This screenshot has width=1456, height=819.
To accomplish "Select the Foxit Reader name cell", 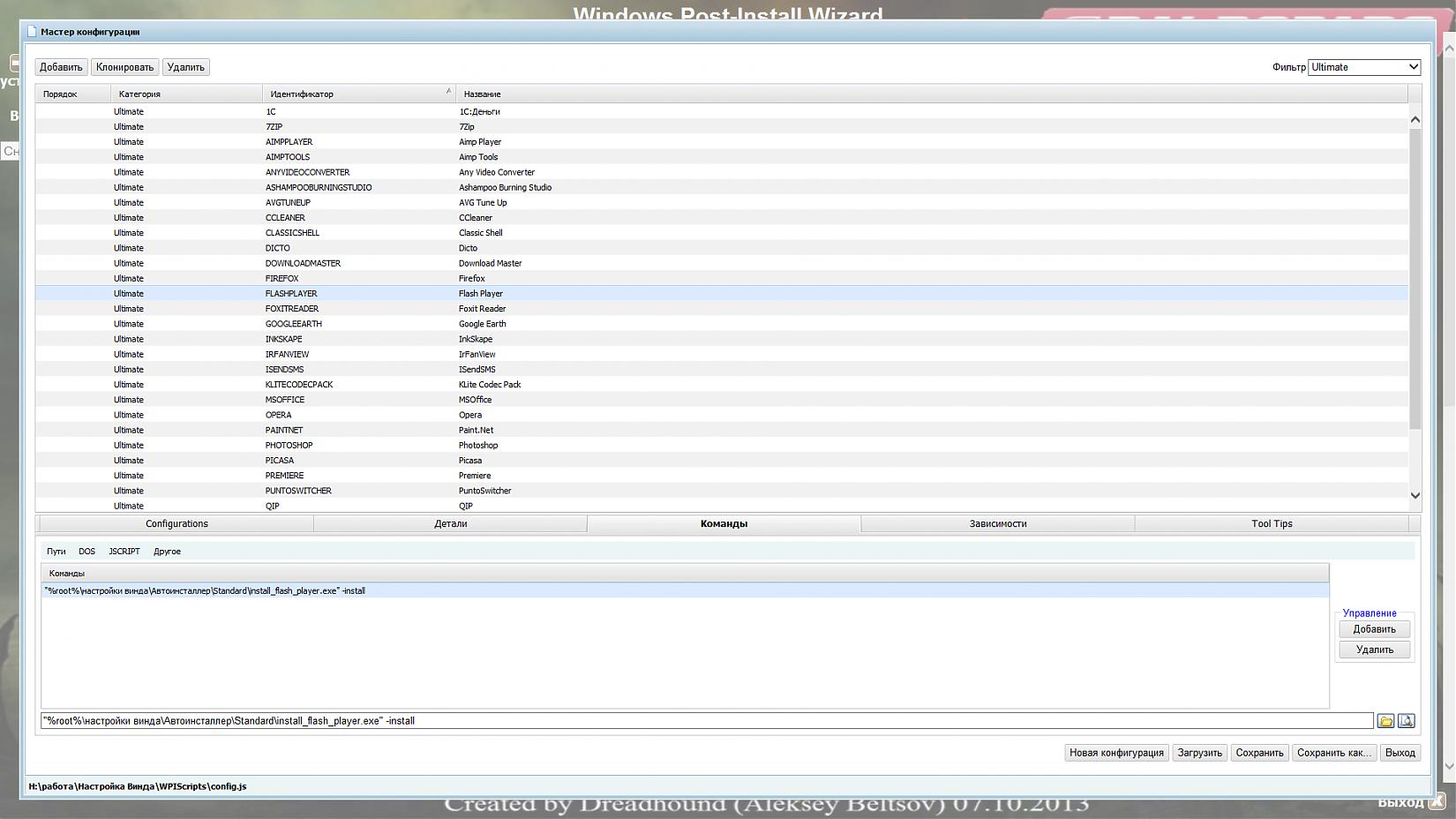I will [x=482, y=309].
